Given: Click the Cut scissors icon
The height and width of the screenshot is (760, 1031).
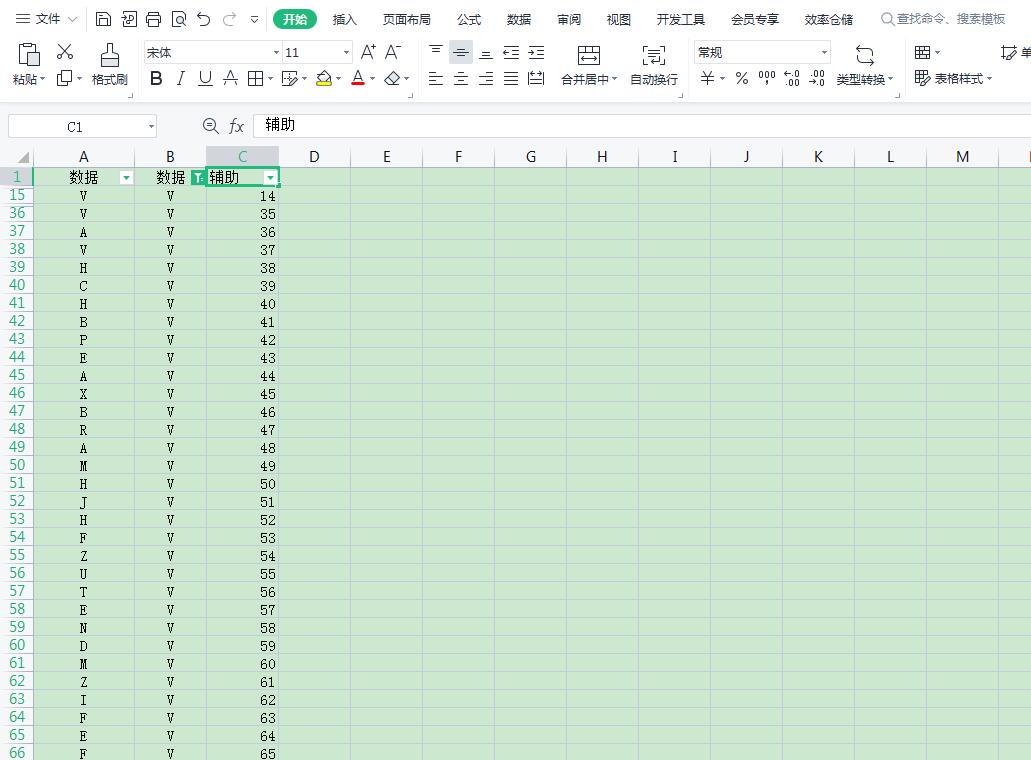Looking at the screenshot, I should (64, 51).
